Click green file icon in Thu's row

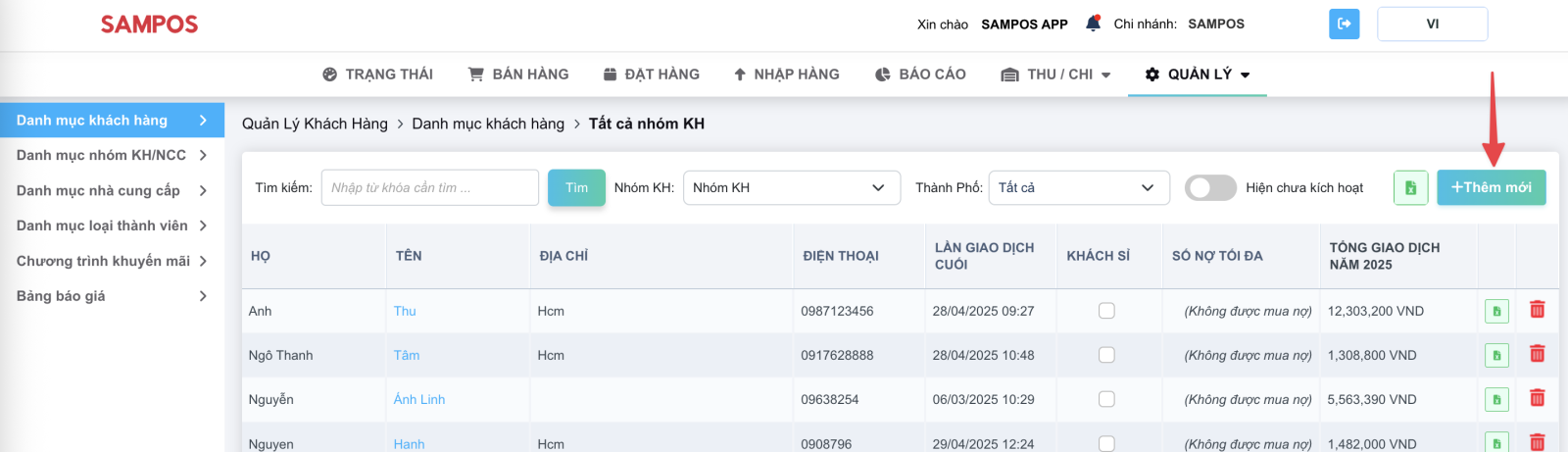coord(1496,311)
